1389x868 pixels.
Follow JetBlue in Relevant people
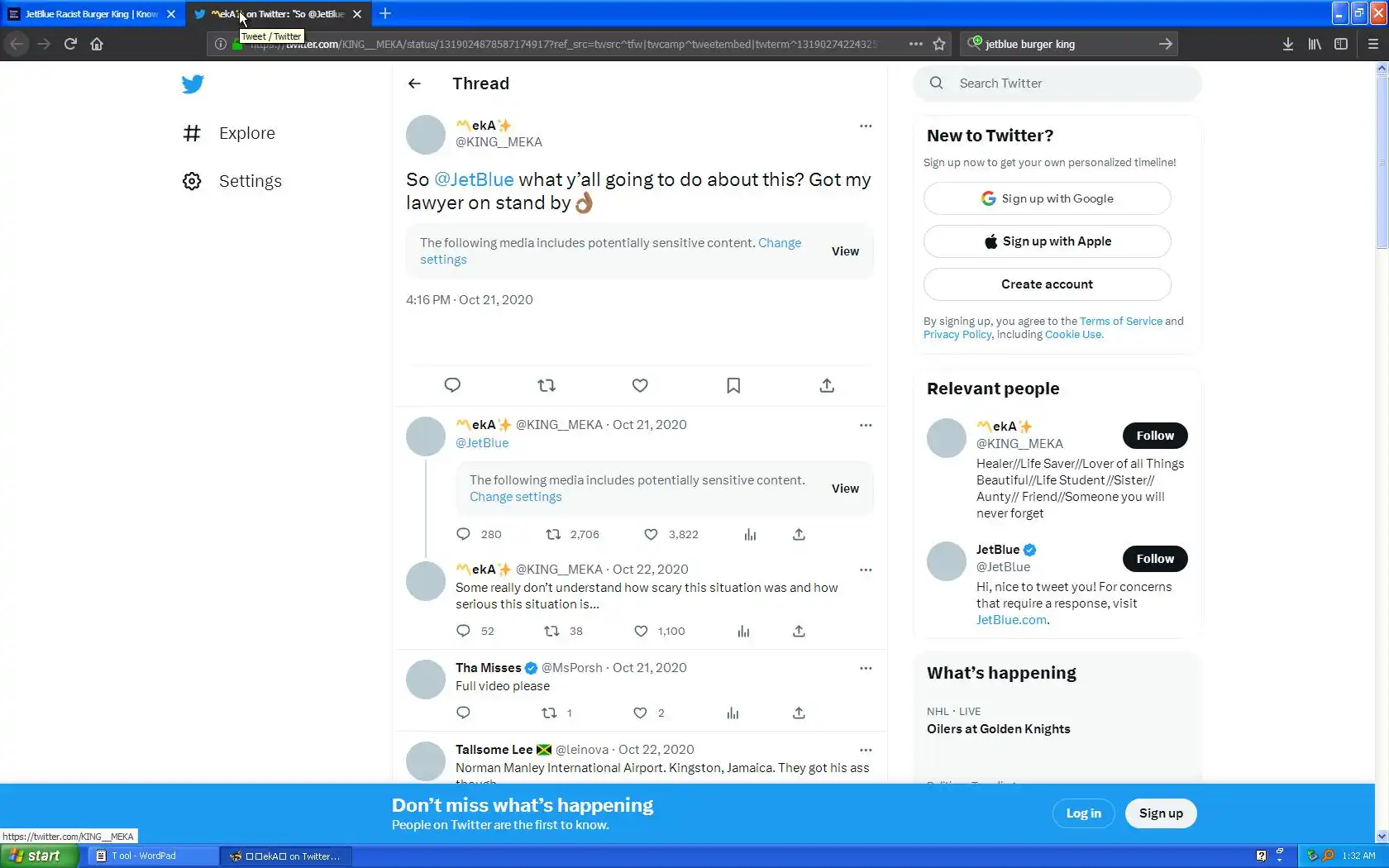pos(1155,559)
